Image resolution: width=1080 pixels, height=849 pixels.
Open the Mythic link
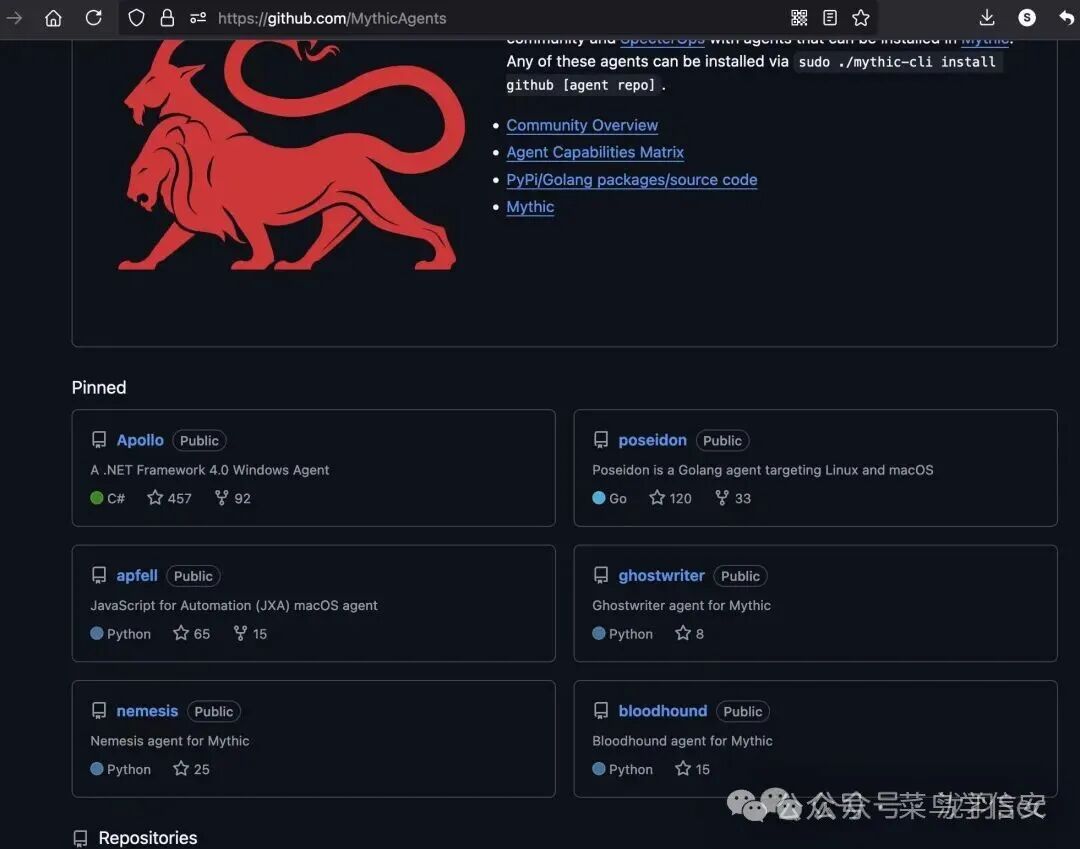tap(530, 206)
